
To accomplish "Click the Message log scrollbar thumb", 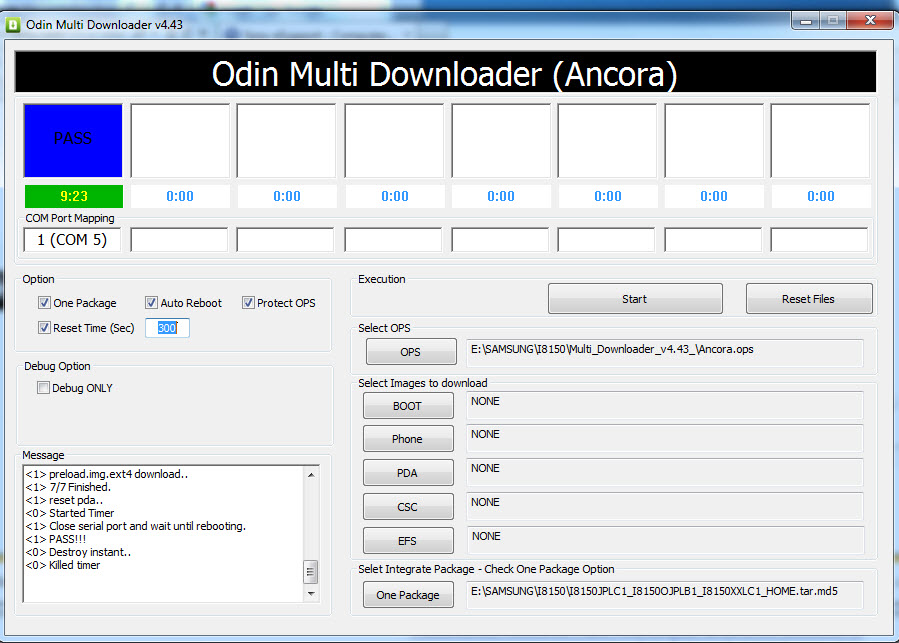I will 310,571.
